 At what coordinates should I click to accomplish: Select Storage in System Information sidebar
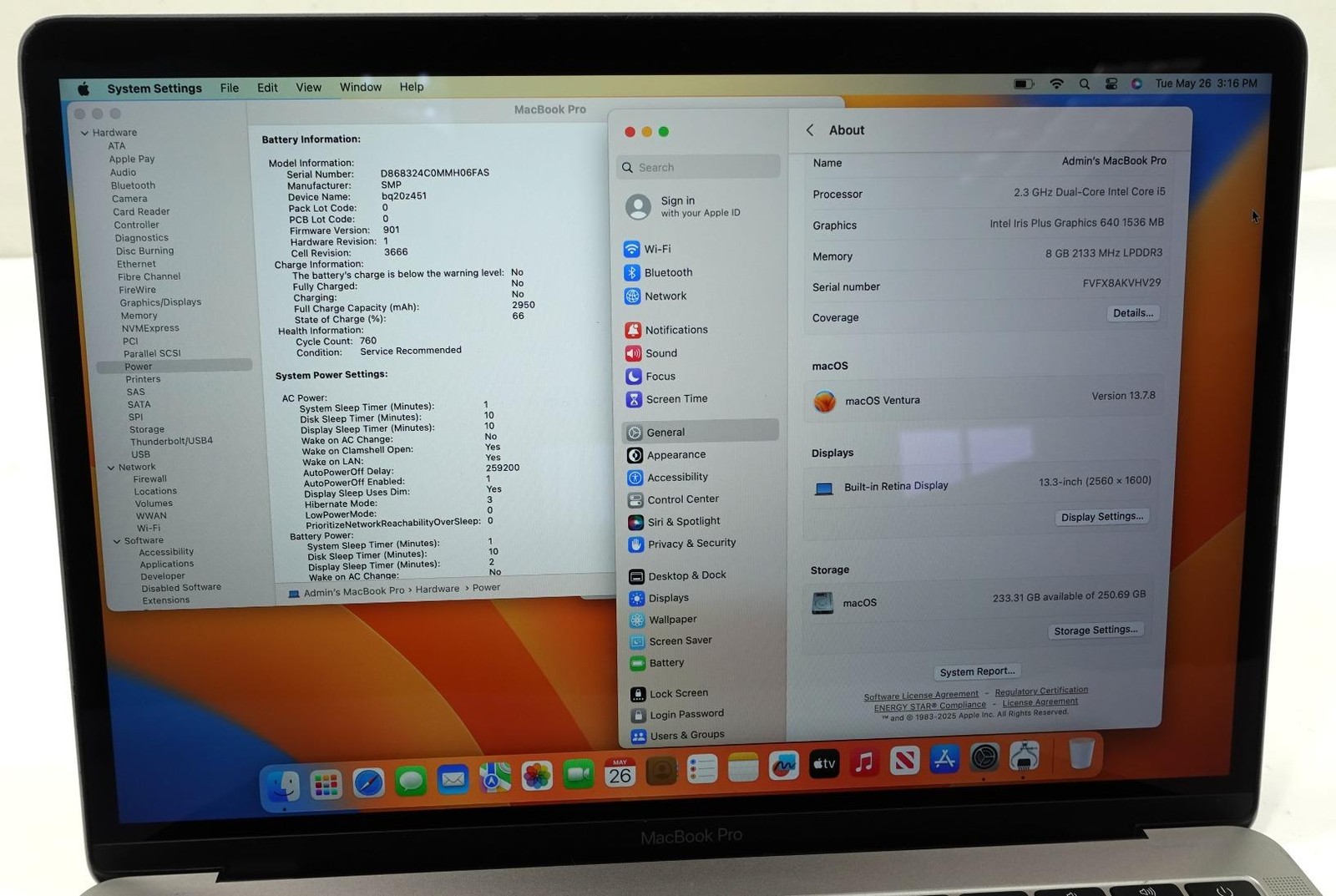point(147,430)
